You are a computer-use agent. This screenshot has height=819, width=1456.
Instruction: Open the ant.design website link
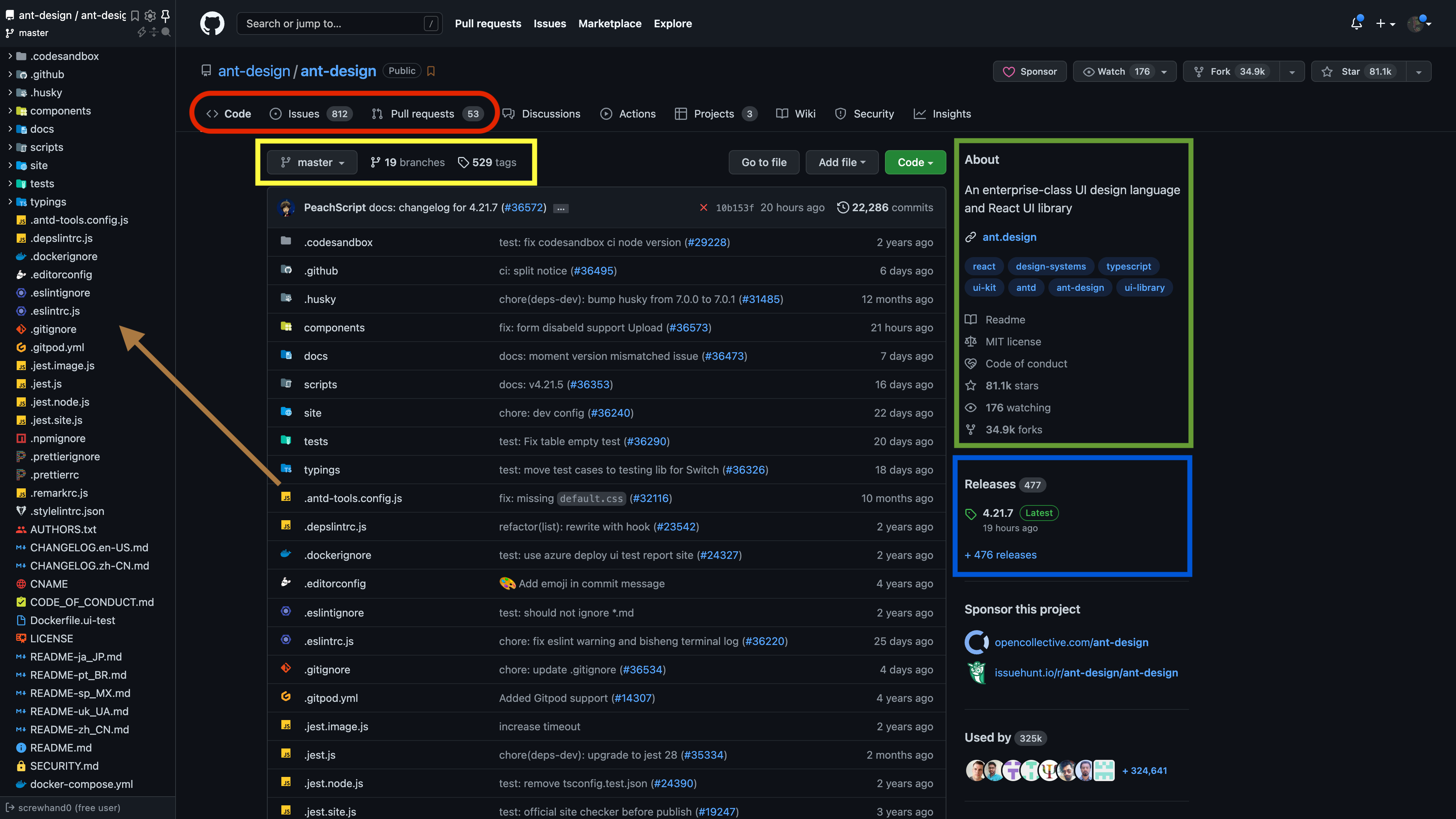pyautogui.click(x=1009, y=237)
